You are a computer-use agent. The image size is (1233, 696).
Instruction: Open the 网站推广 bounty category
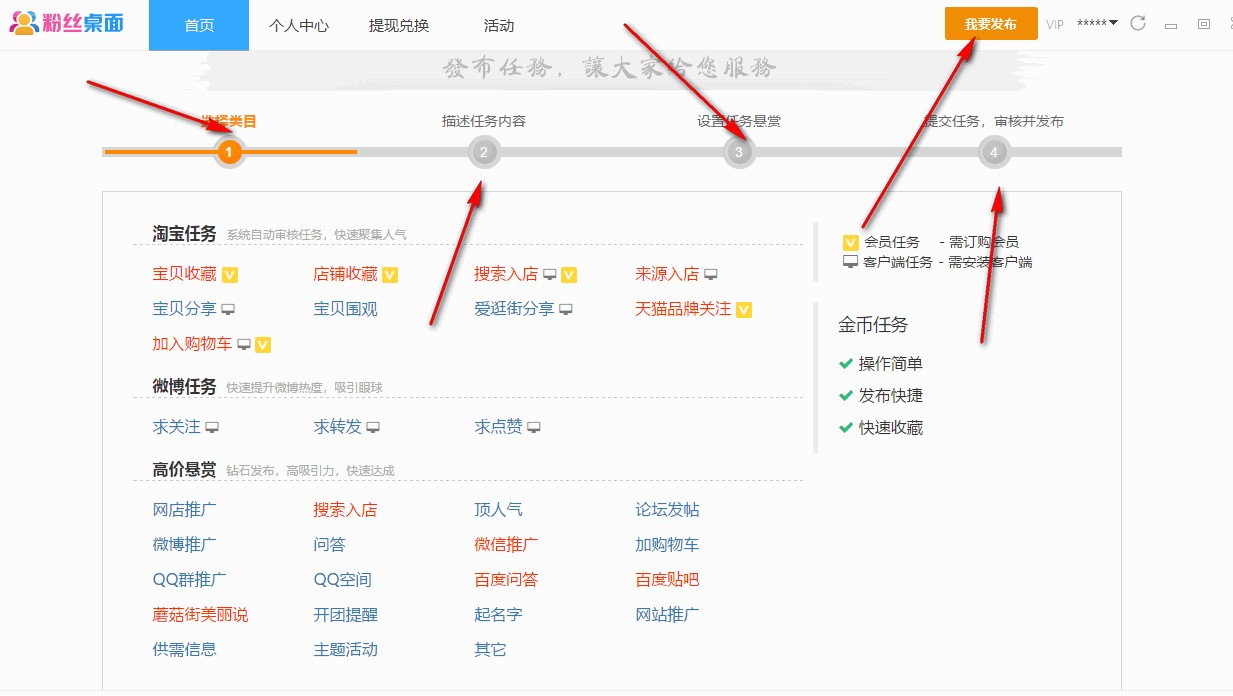(x=668, y=616)
